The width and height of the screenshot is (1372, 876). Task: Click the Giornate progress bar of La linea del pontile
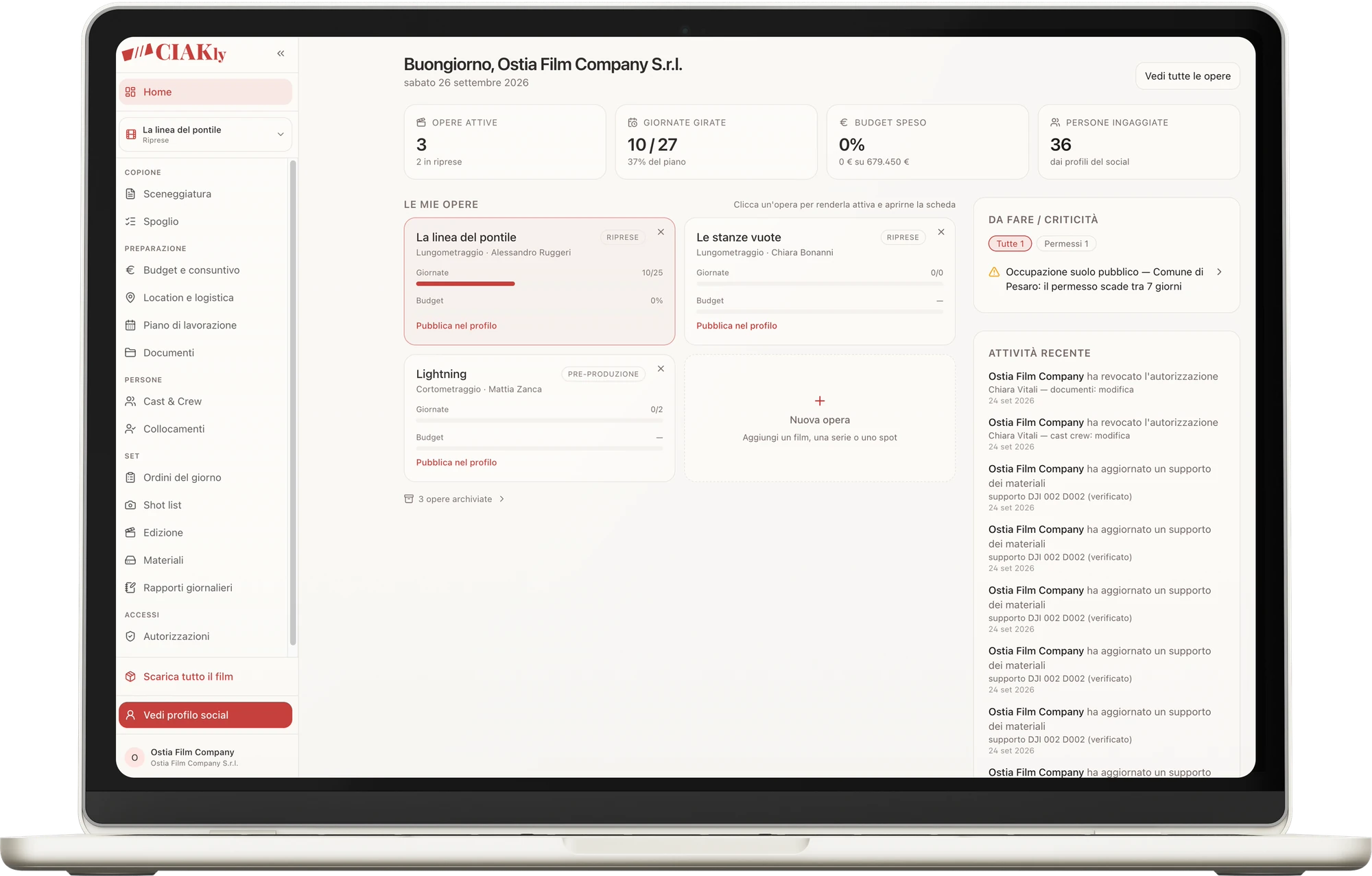tap(539, 284)
